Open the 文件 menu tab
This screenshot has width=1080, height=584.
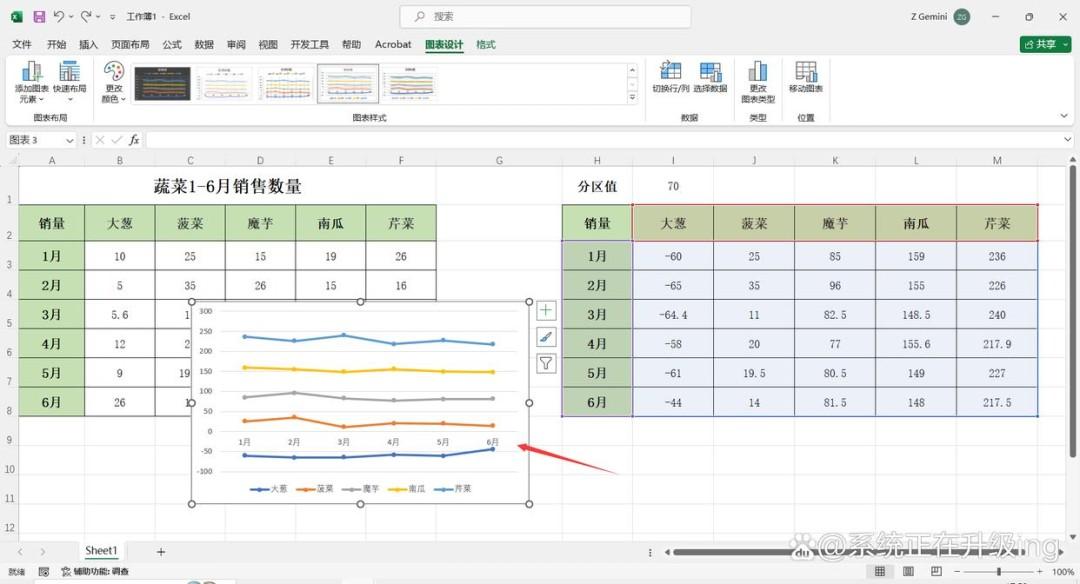pyautogui.click(x=22, y=44)
